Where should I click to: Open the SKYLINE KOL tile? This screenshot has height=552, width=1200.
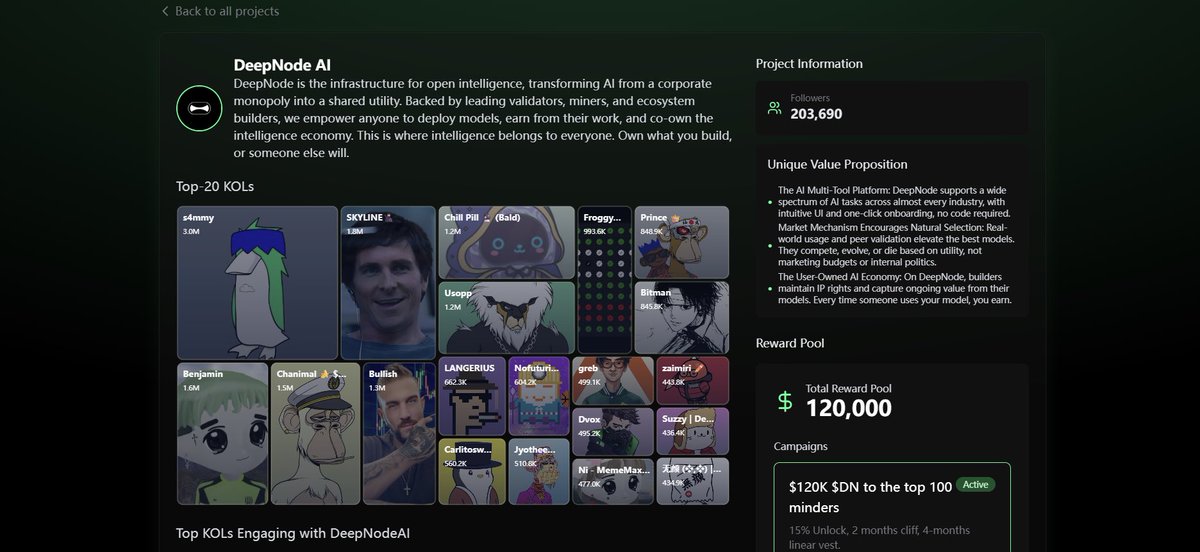pyautogui.click(x=388, y=282)
